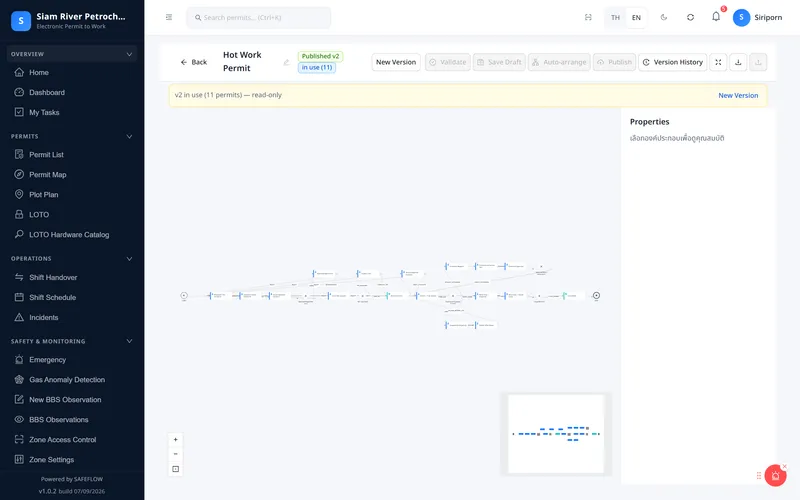800x500 pixels.
Task: Switch language to EN
Action: (x=636, y=17)
